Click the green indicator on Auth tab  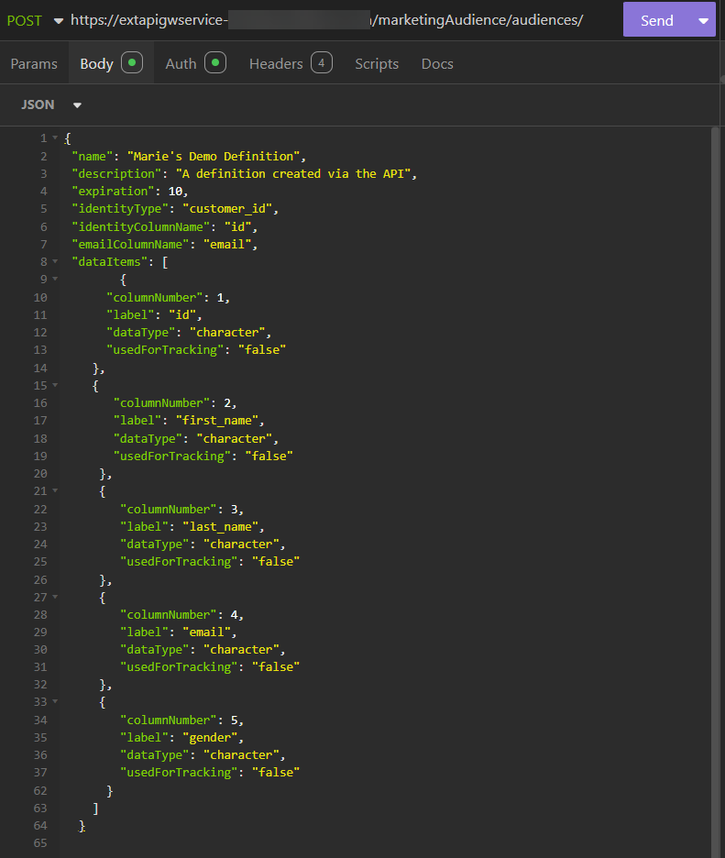215,62
